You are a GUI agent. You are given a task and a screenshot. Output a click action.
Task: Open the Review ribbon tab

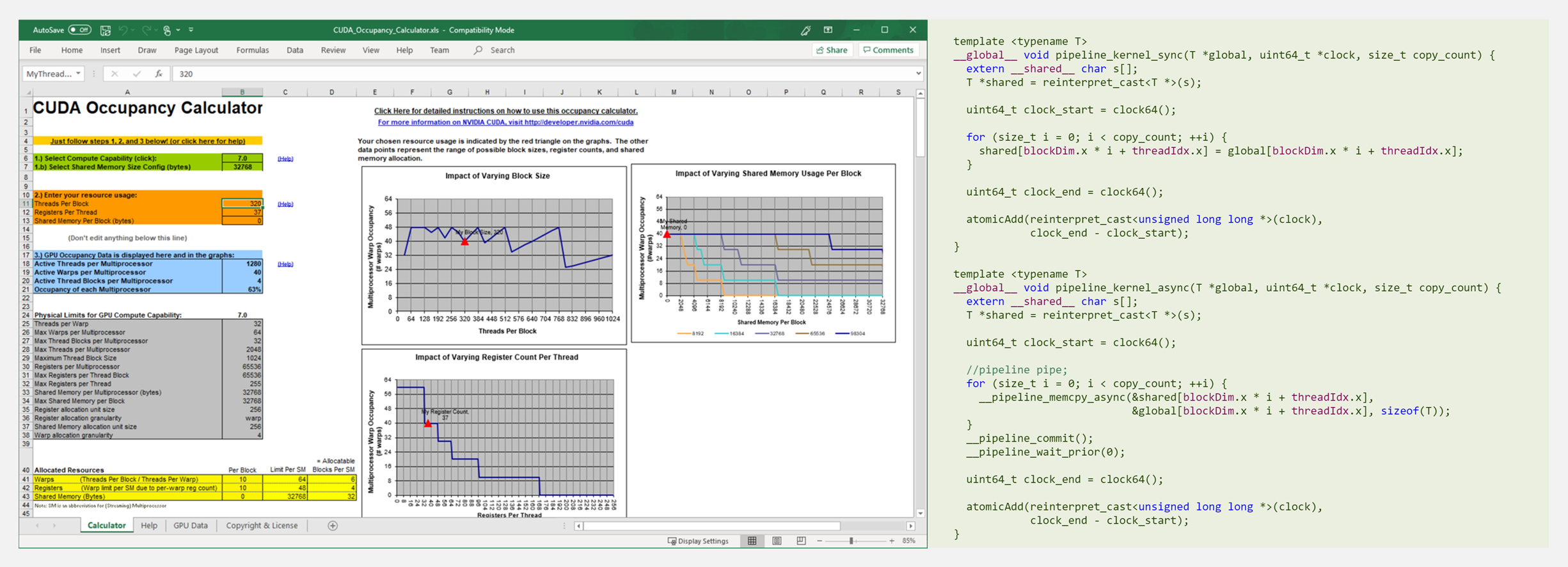pyautogui.click(x=333, y=50)
